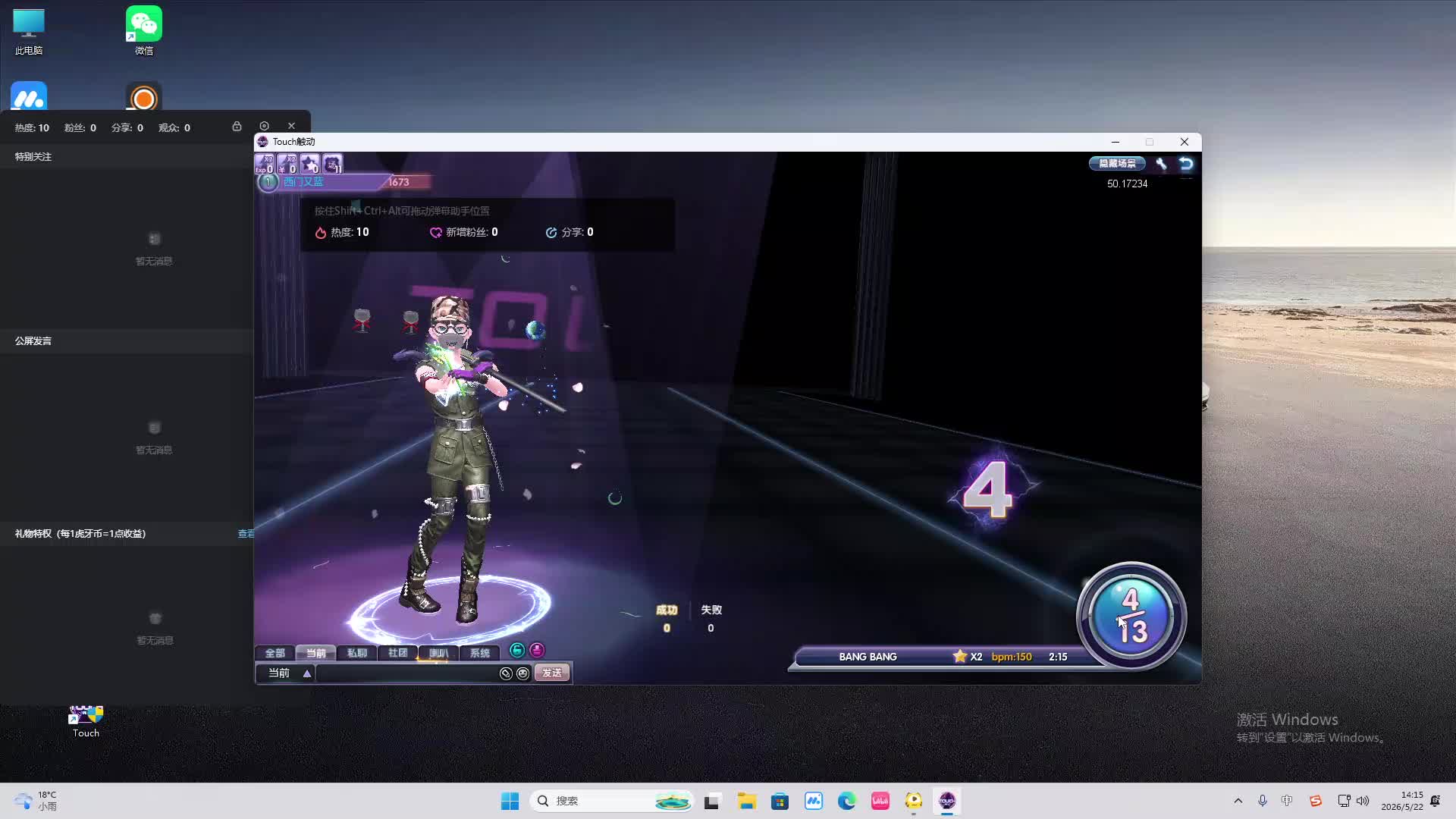Image resolution: width=1456 pixels, height=819 pixels.
Task: Open the task view taskbar icon
Action: tap(711, 801)
